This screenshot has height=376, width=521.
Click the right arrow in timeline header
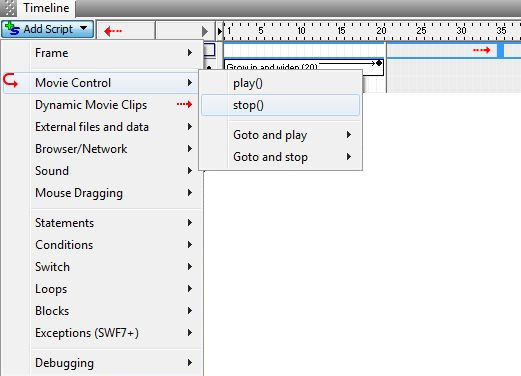point(205,31)
